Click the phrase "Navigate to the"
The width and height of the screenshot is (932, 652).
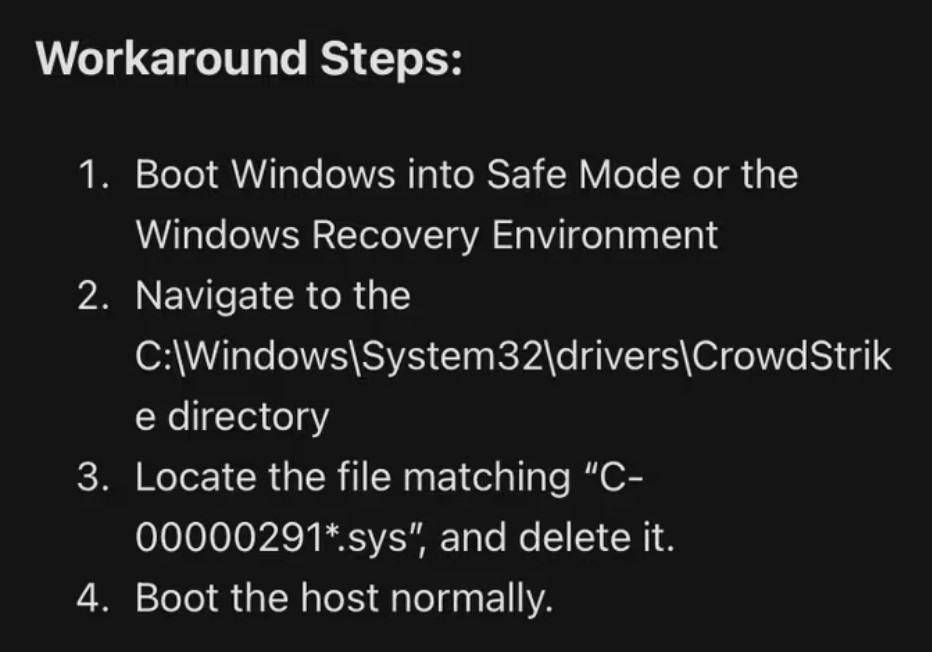(273, 295)
